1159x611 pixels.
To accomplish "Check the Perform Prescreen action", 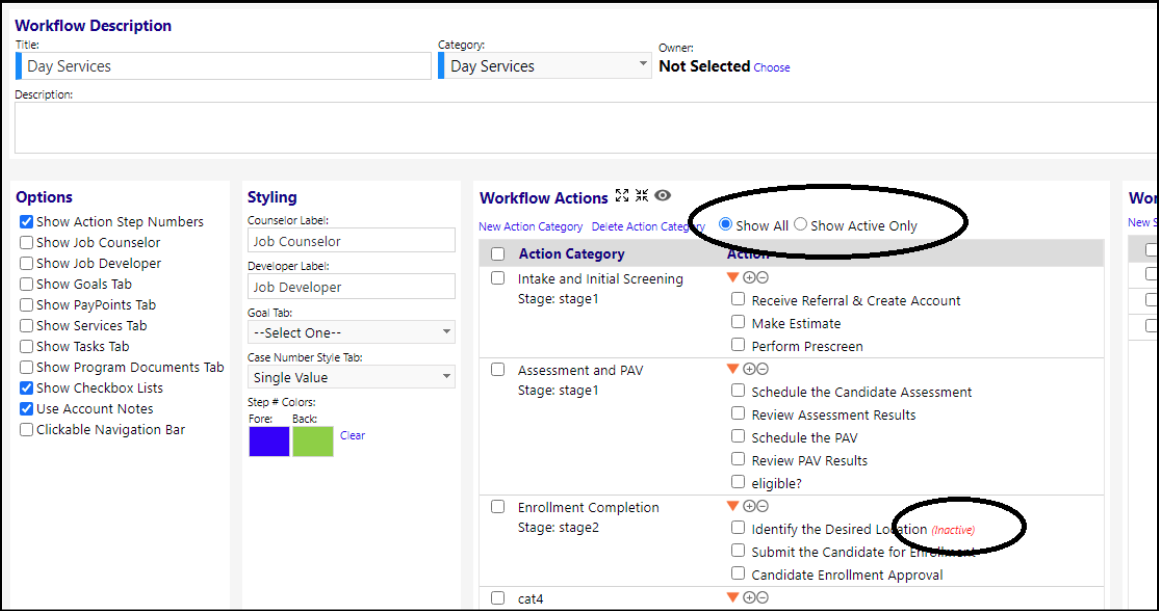I will pyautogui.click(x=738, y=345).
